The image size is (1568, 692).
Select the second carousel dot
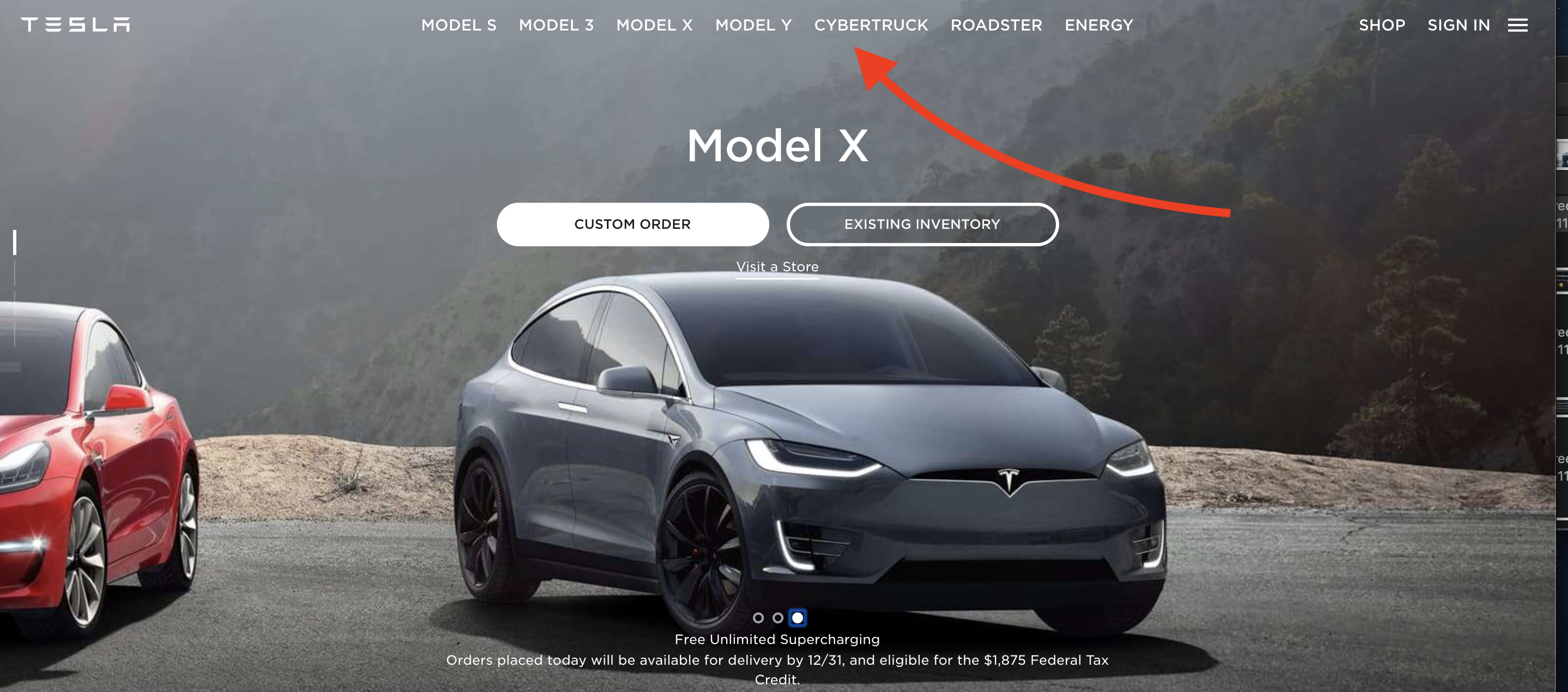pos(777,618)
